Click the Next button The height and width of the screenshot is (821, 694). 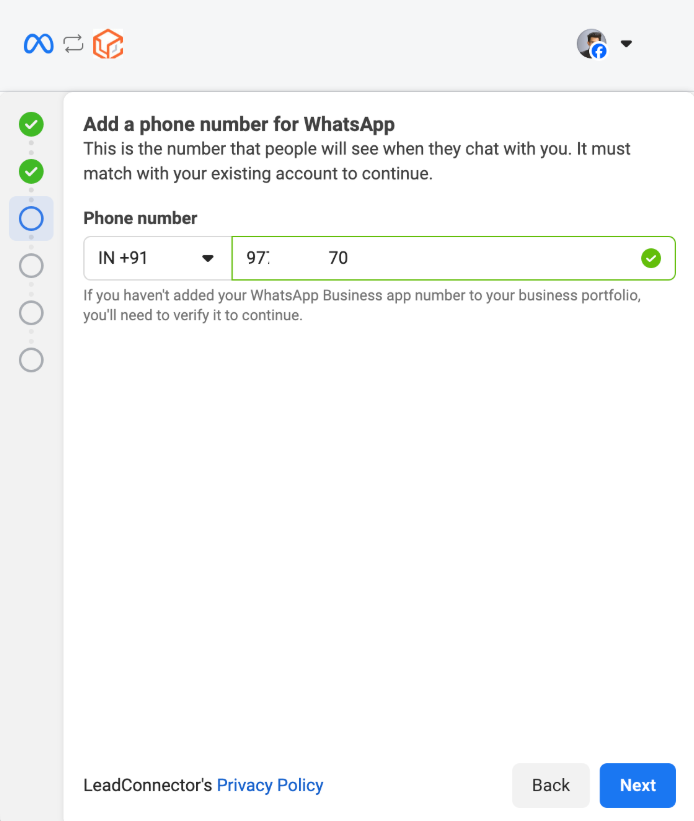(637, 785)
